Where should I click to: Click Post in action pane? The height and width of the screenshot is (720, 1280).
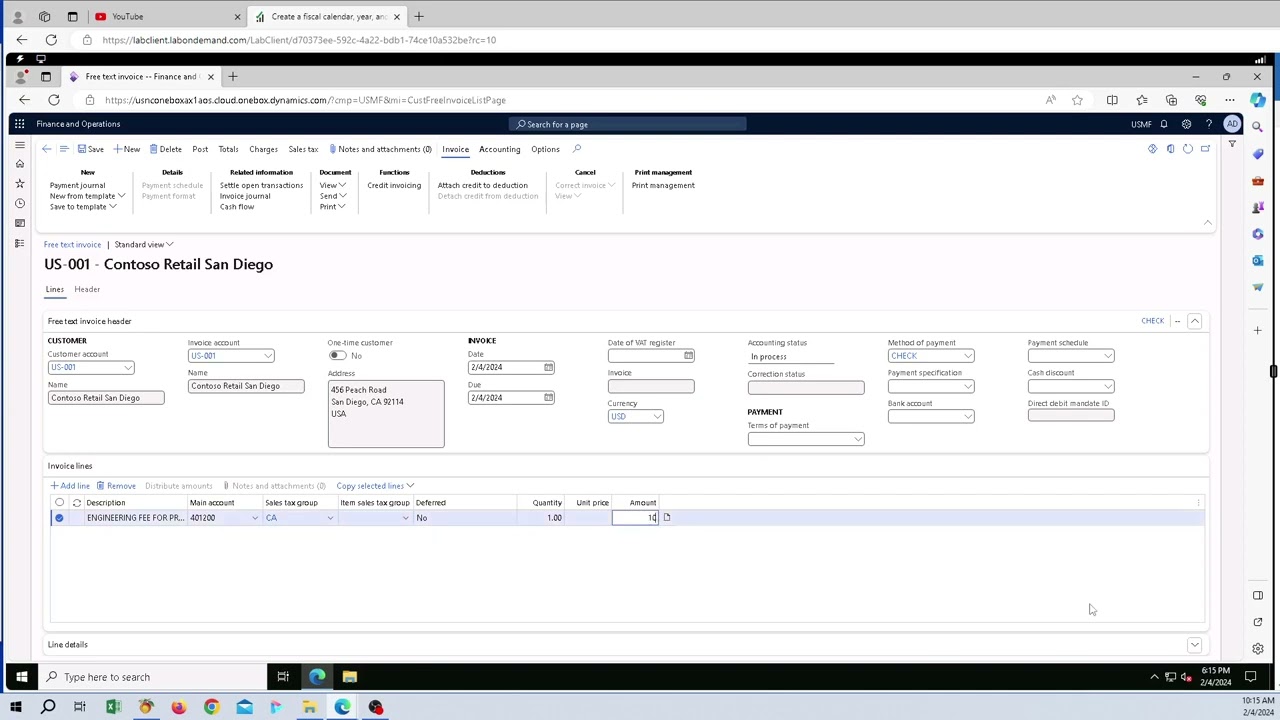[x=200, y=149]
